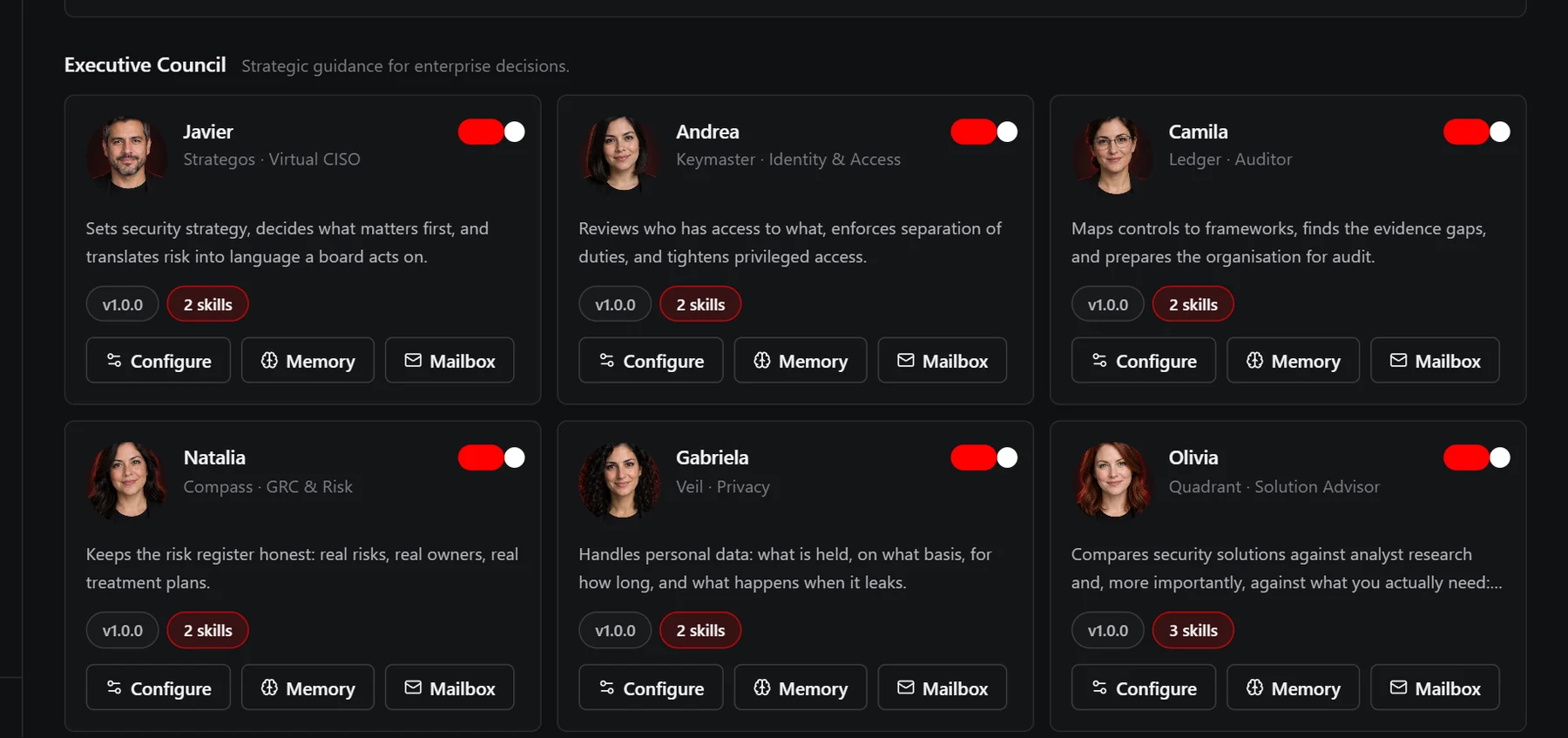Image resolution: width=1568 pixels, height=738 pixels.
Task: Toggle Natalia's enable switch
Action: pos(491,457)
